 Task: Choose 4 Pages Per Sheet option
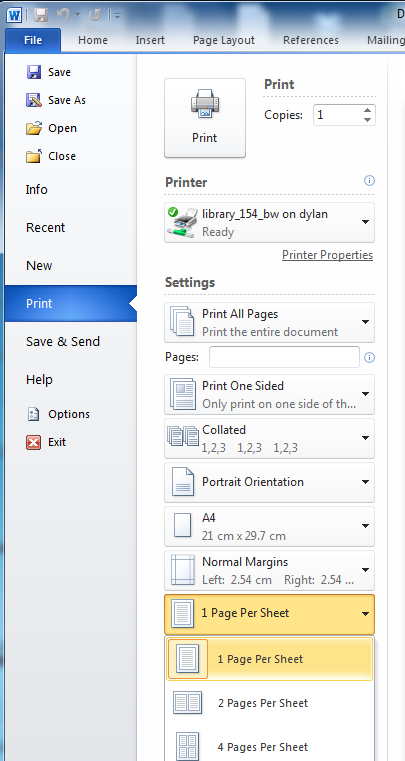click(x=270, y=745)
